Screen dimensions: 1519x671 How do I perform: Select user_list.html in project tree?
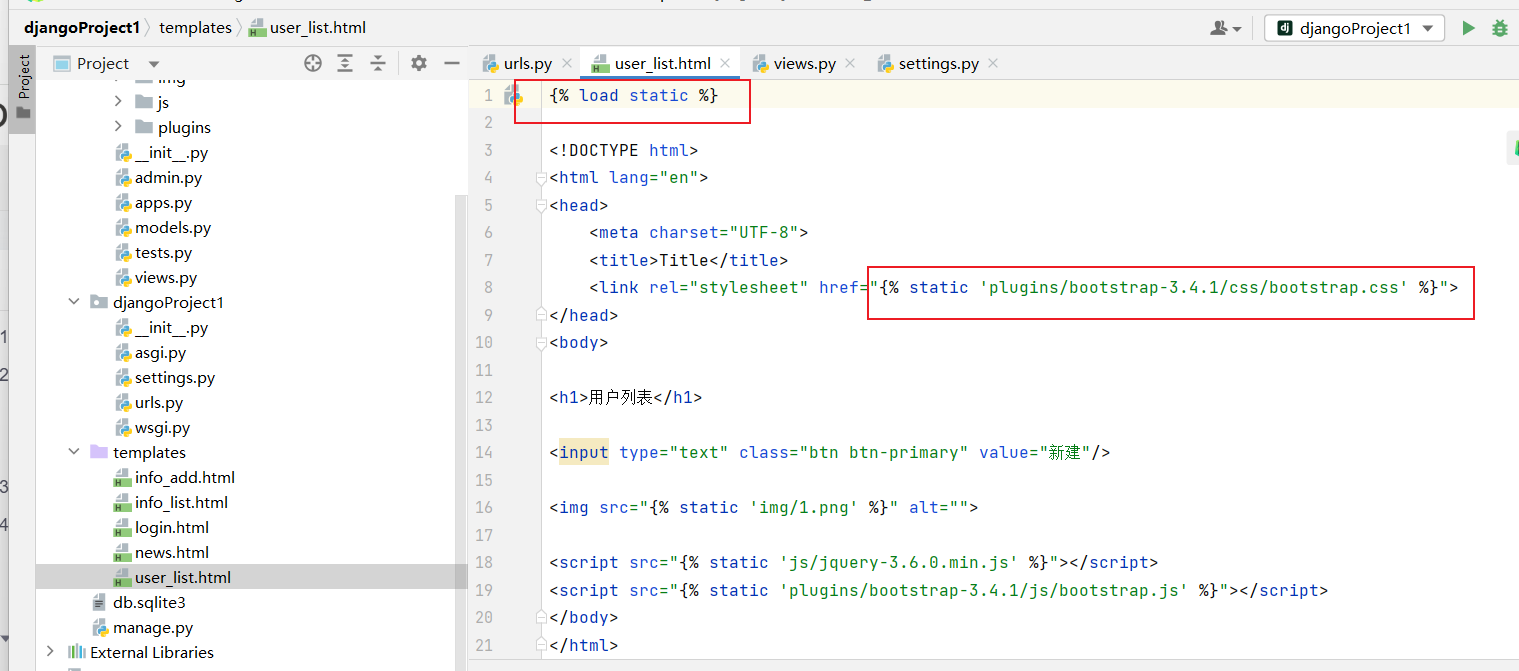(183, 577)
